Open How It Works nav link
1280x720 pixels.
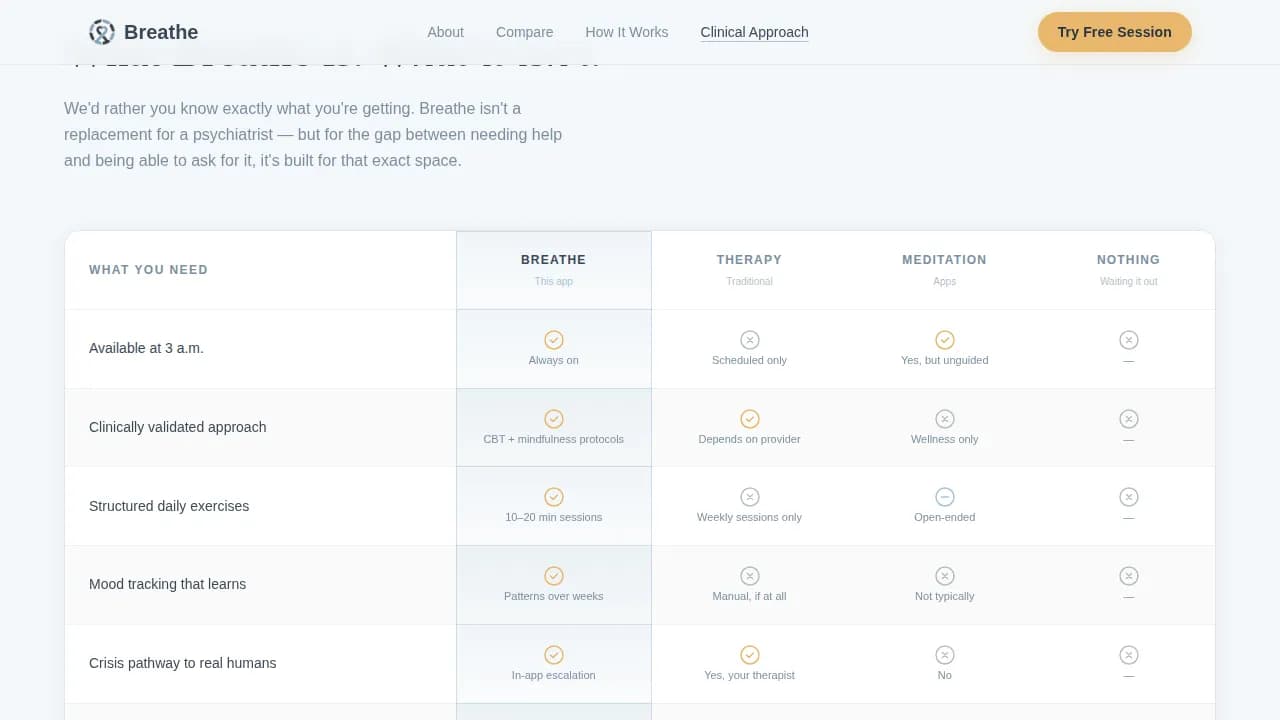(x=627, y=32)
